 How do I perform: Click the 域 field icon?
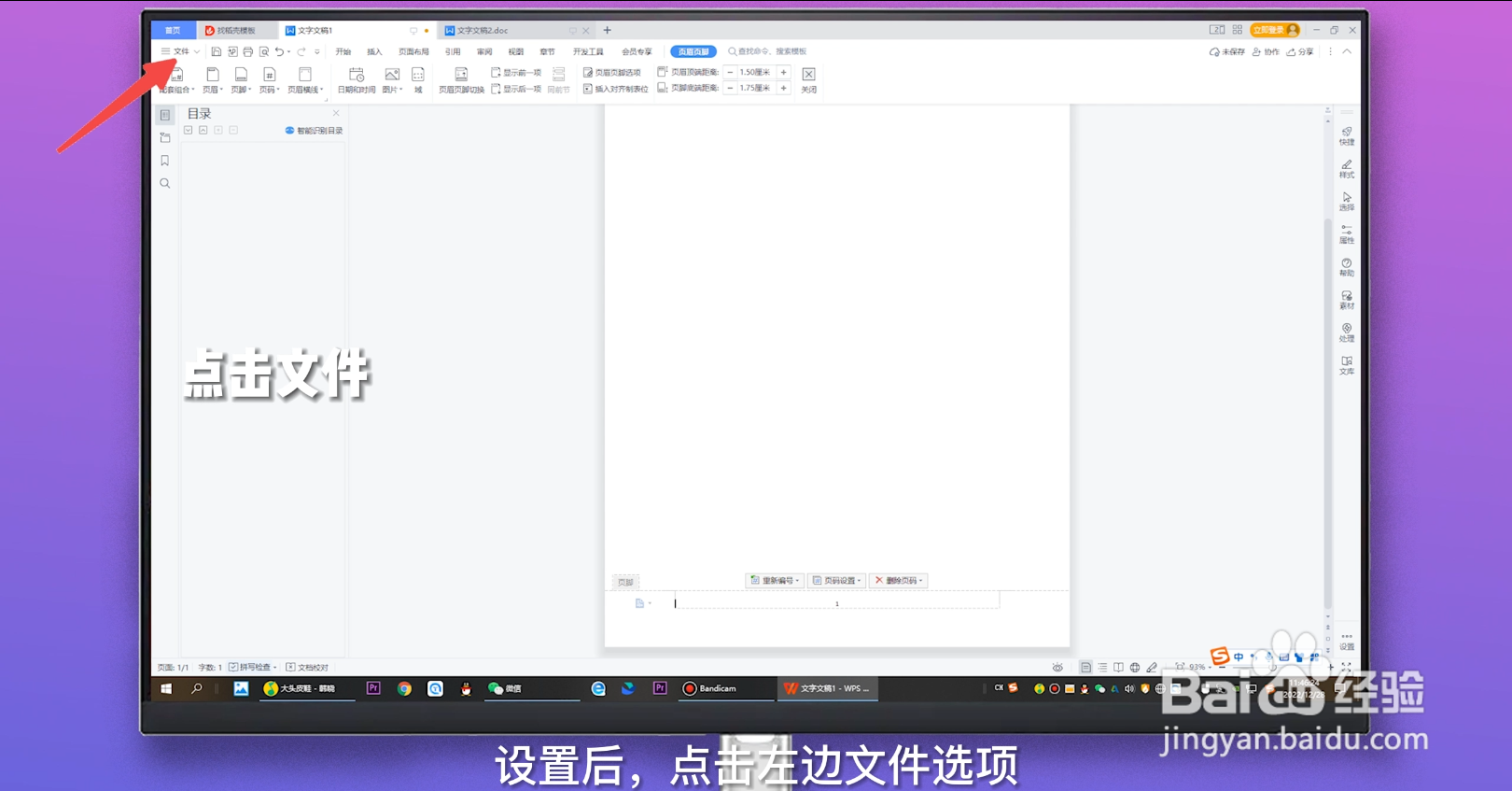click(418, 81)
